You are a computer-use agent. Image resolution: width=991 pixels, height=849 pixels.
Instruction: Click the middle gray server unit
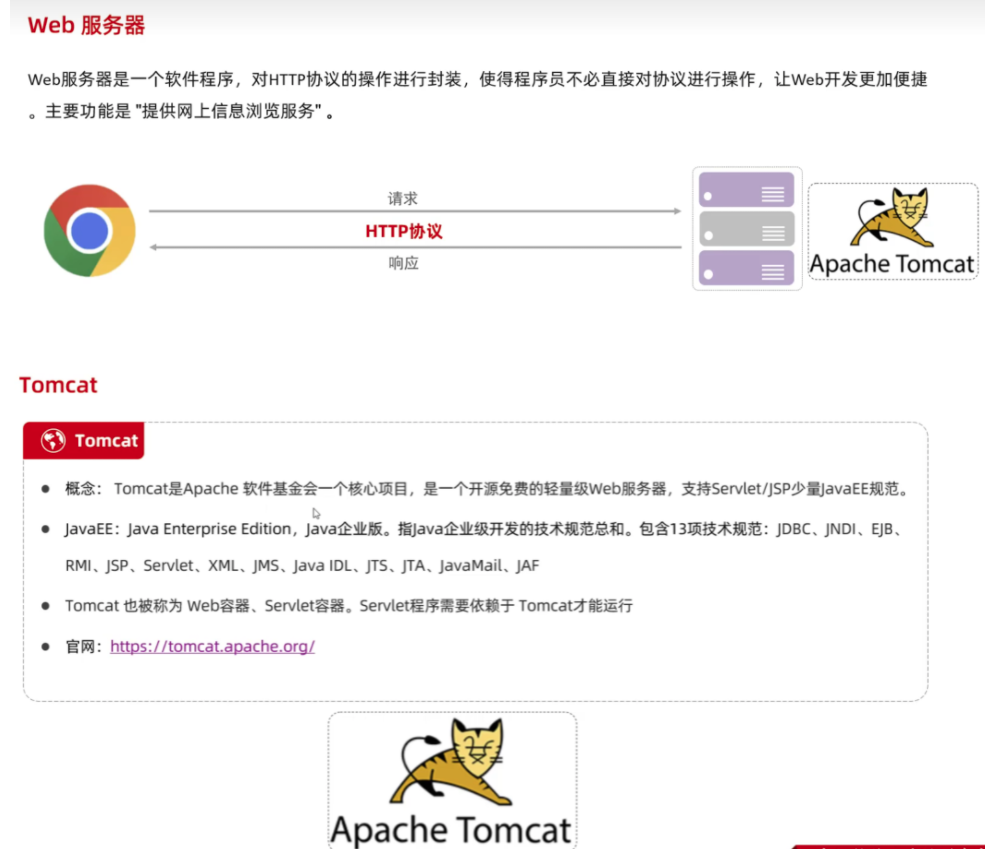coord(746,229)
